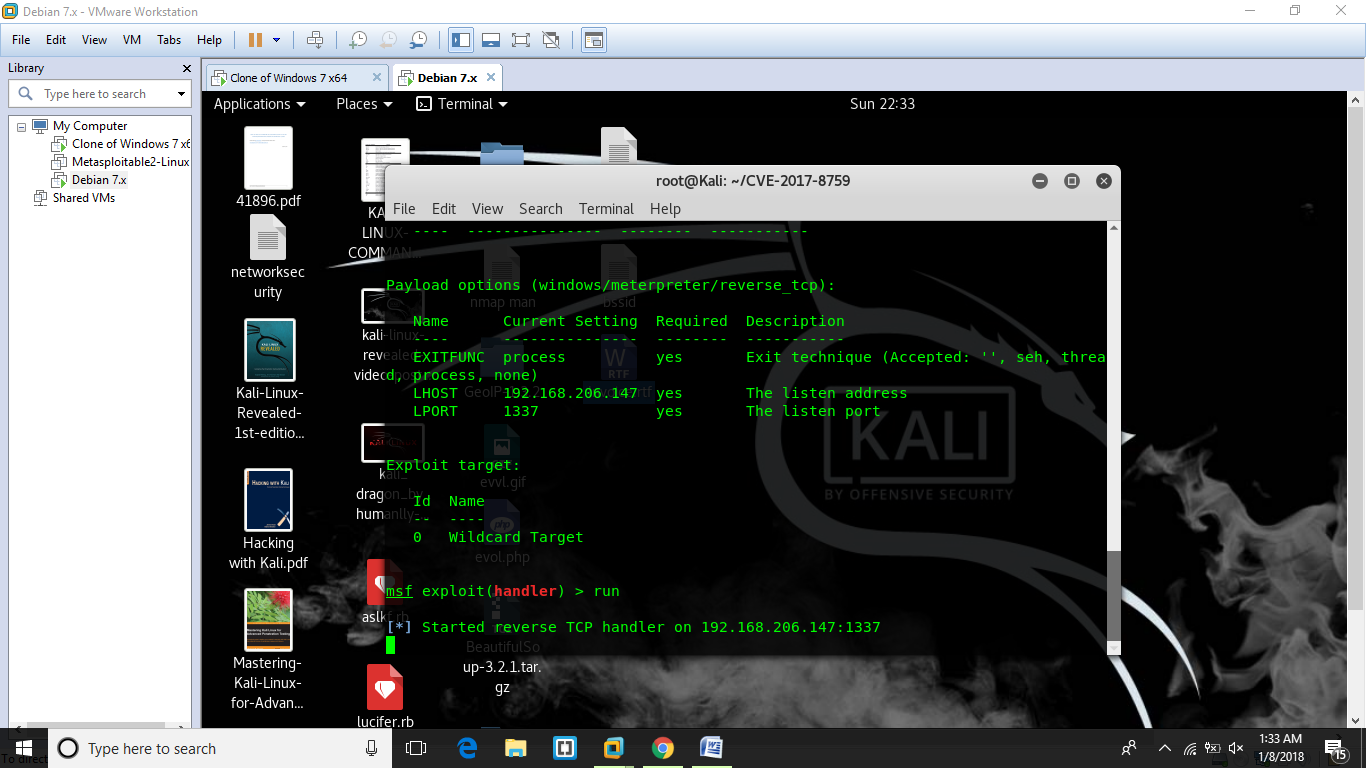This screenshot has height=768, width=1366.
Task: Open the terminal Search menu
Action: pyautogui.click(x=541, y=209)
